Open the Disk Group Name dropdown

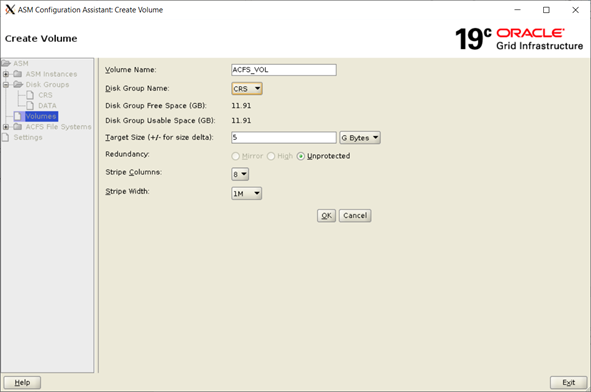[247, 89]
